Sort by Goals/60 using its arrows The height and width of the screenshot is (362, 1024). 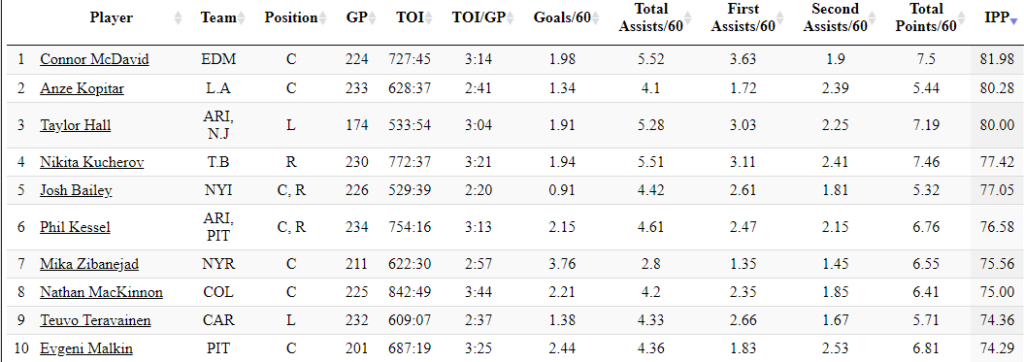[596, 20]
